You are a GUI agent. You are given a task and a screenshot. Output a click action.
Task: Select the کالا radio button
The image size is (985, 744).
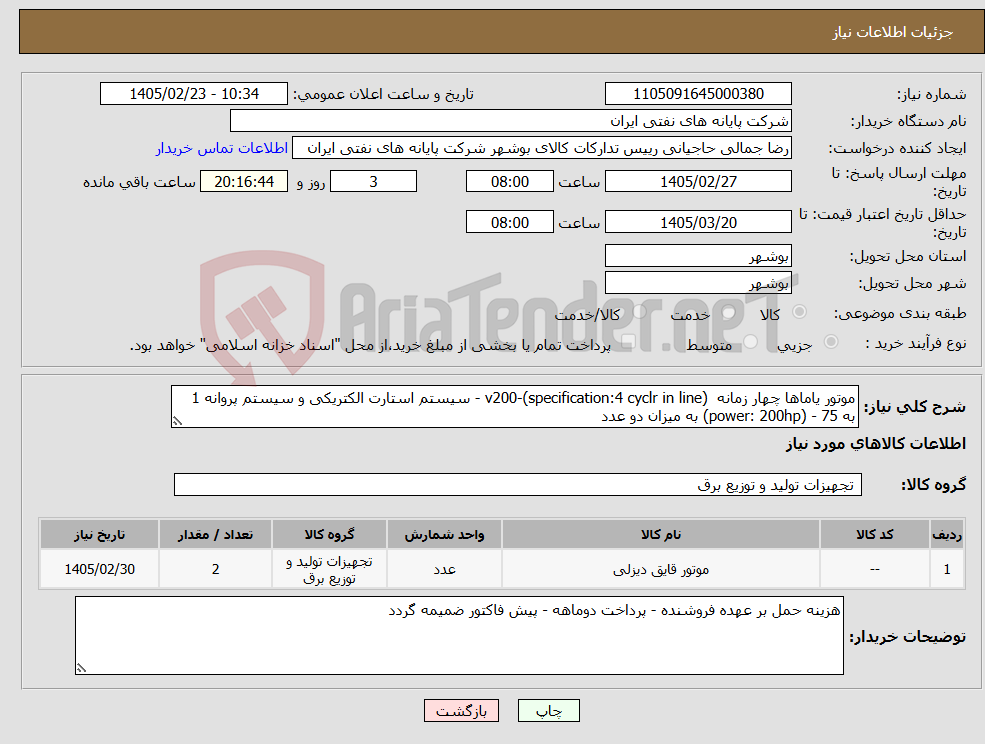pyautogui.click(x=800, y=312)
